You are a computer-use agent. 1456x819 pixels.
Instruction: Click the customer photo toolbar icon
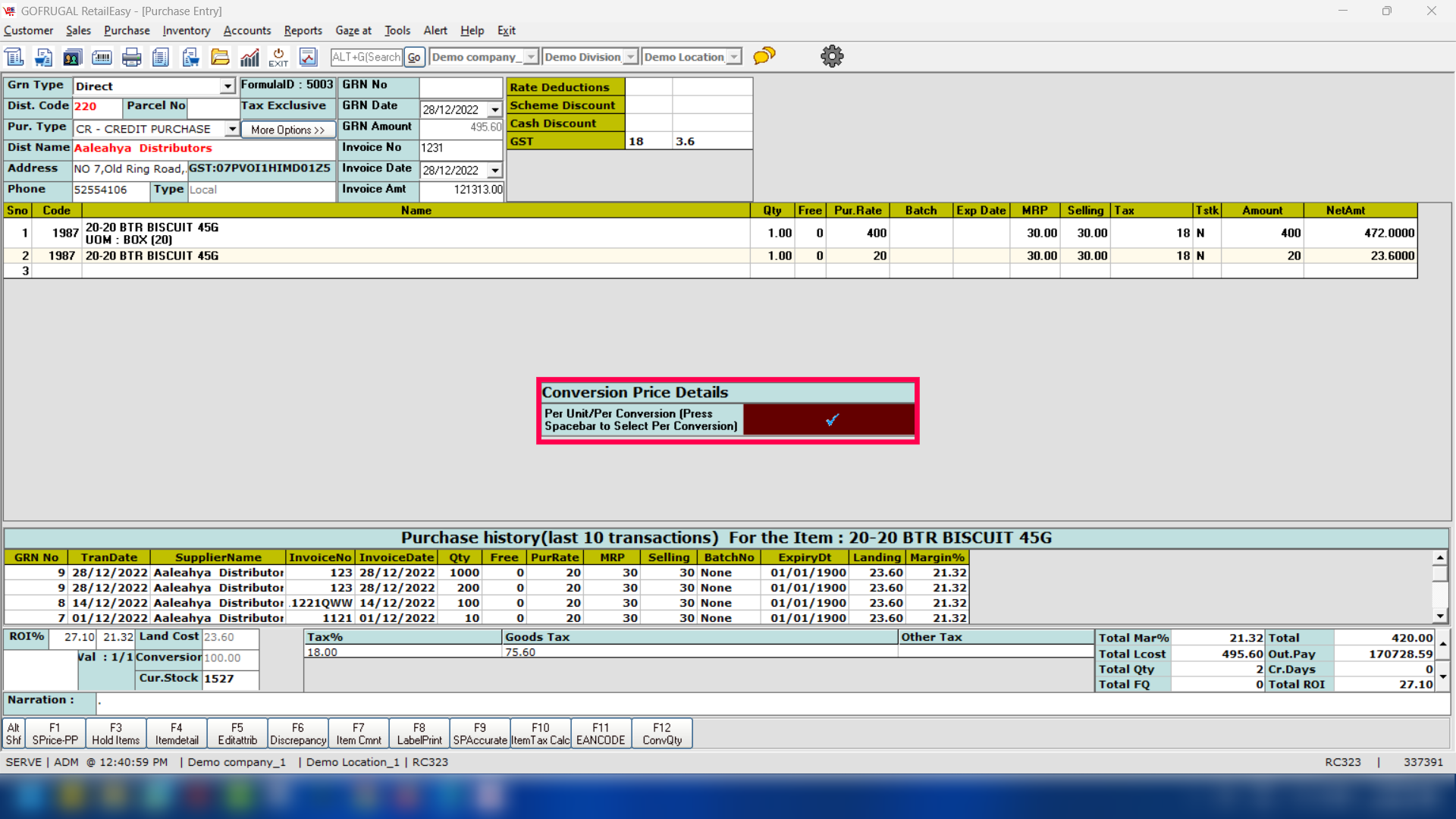(x=72, y=57)
